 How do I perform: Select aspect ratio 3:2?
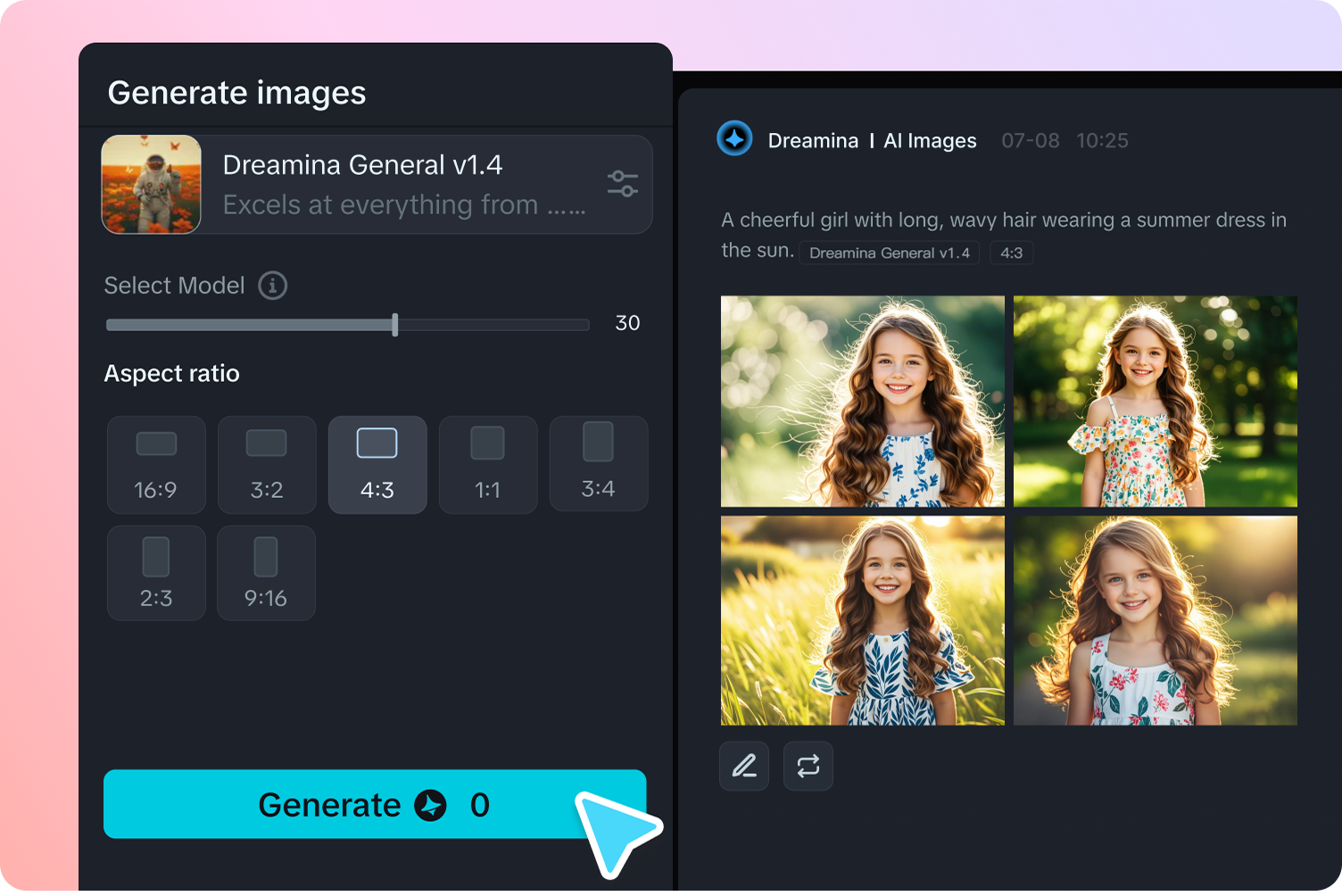[x=267, y=464]
